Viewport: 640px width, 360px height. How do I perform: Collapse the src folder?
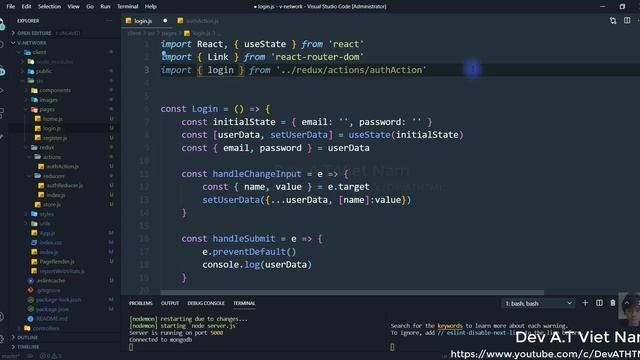point(40,81)
